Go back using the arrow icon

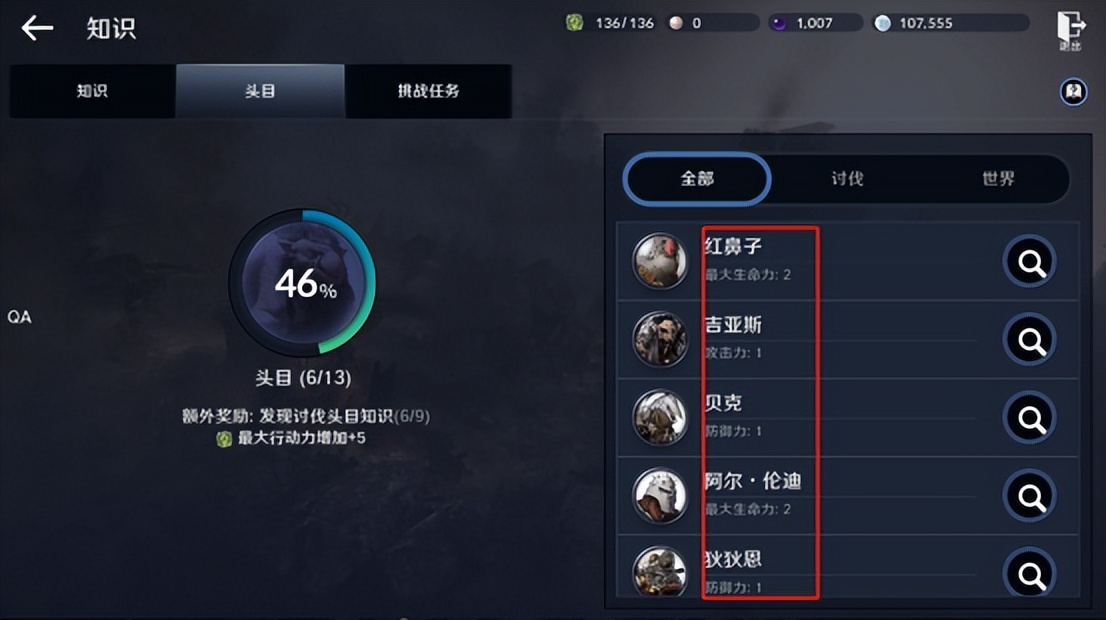[x=37, y=28]
